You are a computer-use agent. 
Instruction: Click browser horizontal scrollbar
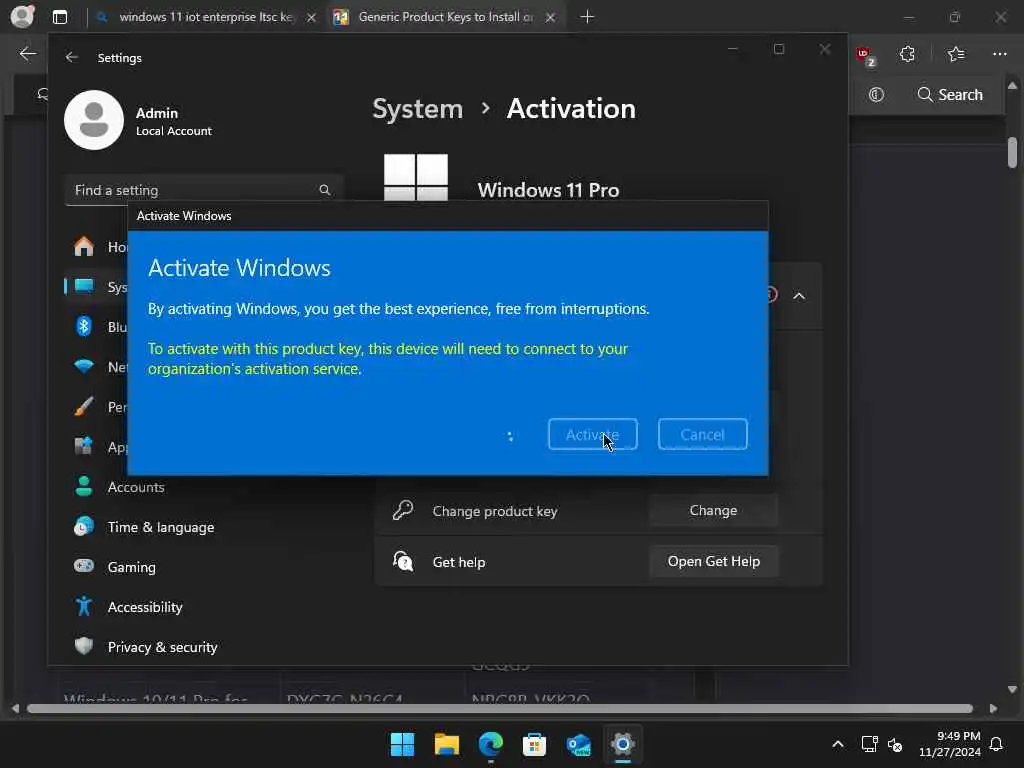point(500,709)
